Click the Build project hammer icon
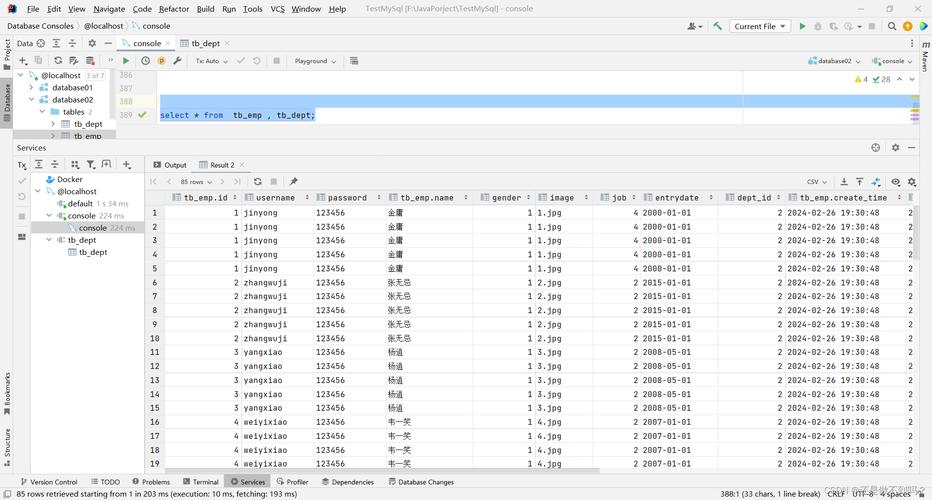 click(x=718, y=26)
